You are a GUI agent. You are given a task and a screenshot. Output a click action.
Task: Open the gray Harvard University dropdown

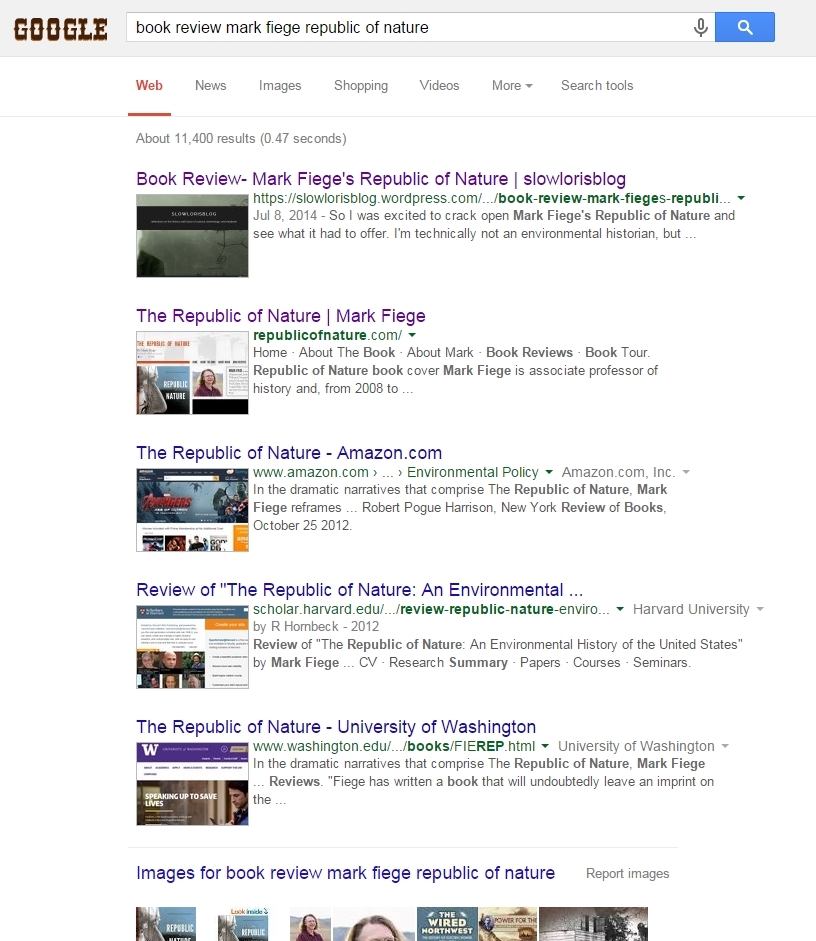(760, 609)
